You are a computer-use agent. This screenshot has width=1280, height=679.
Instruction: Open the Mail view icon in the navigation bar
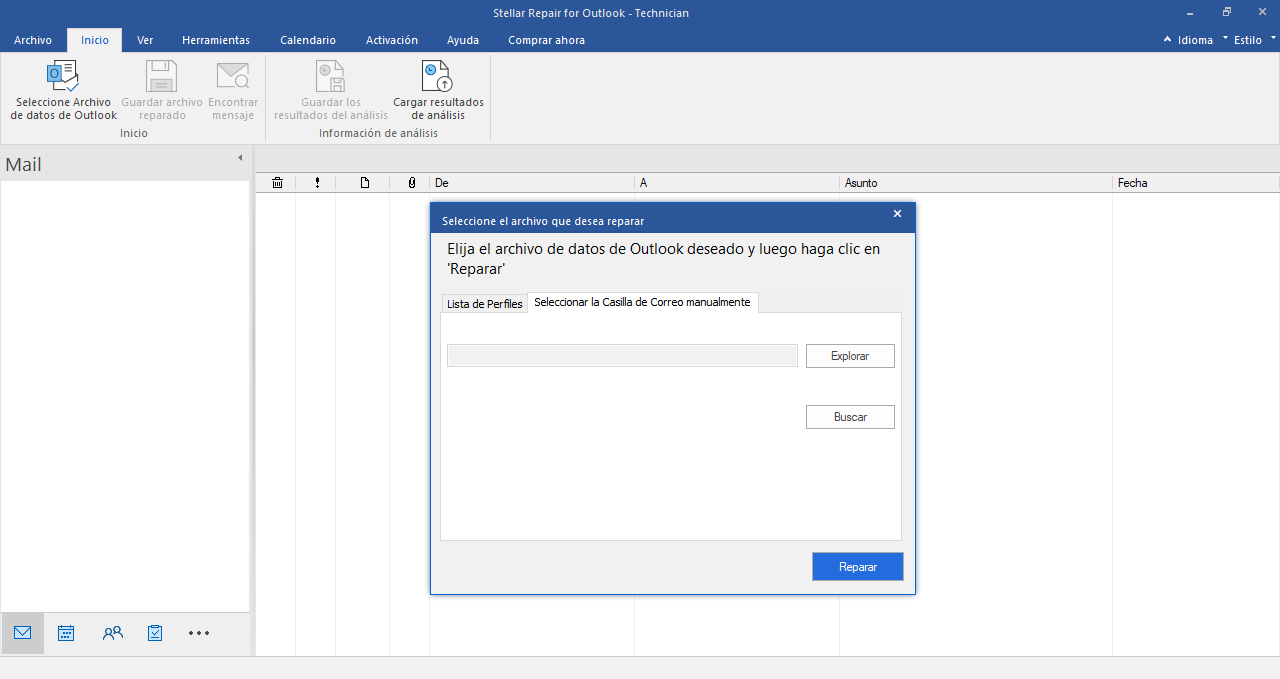(x=22, y=633)
